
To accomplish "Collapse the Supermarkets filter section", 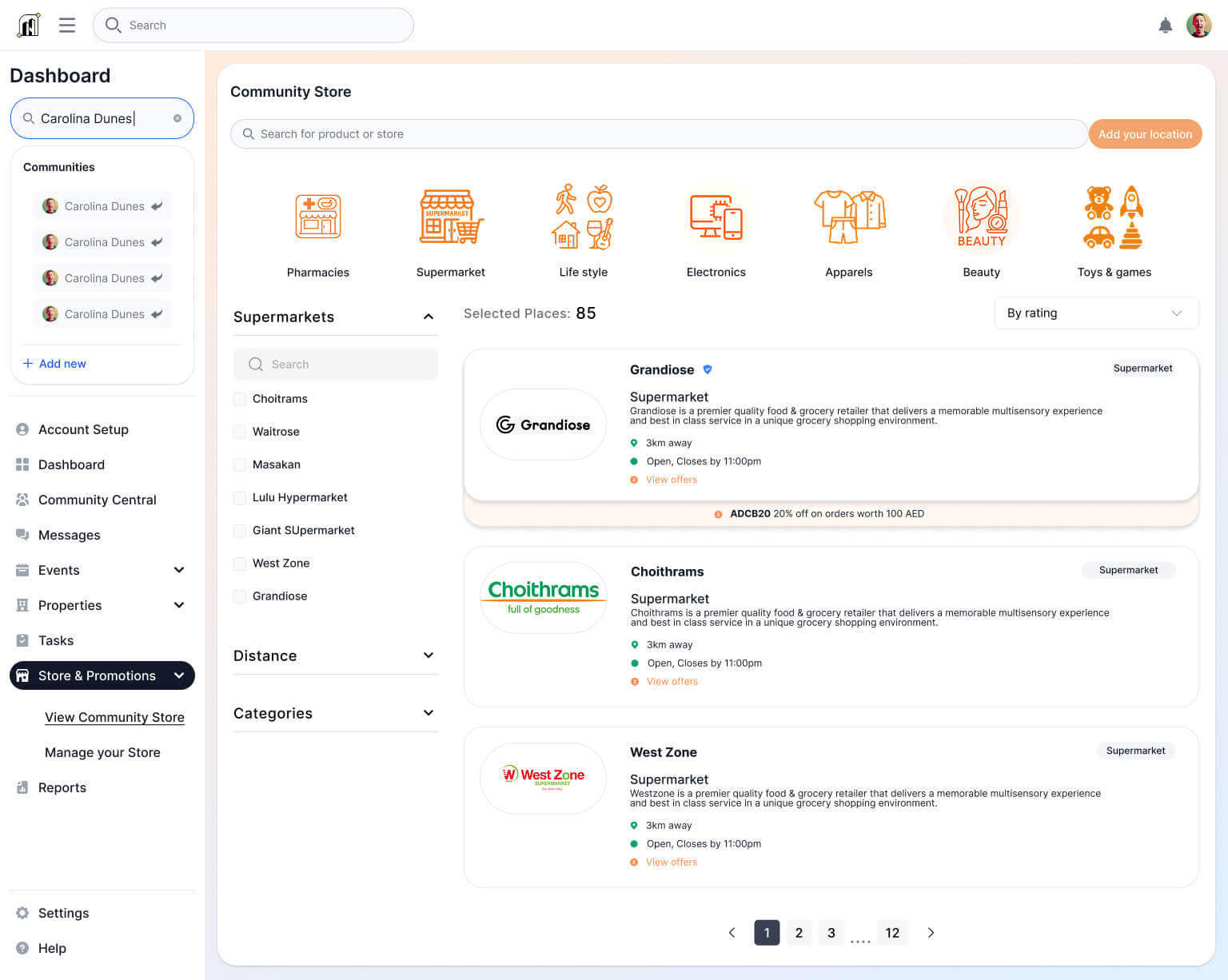I will 429,317.
